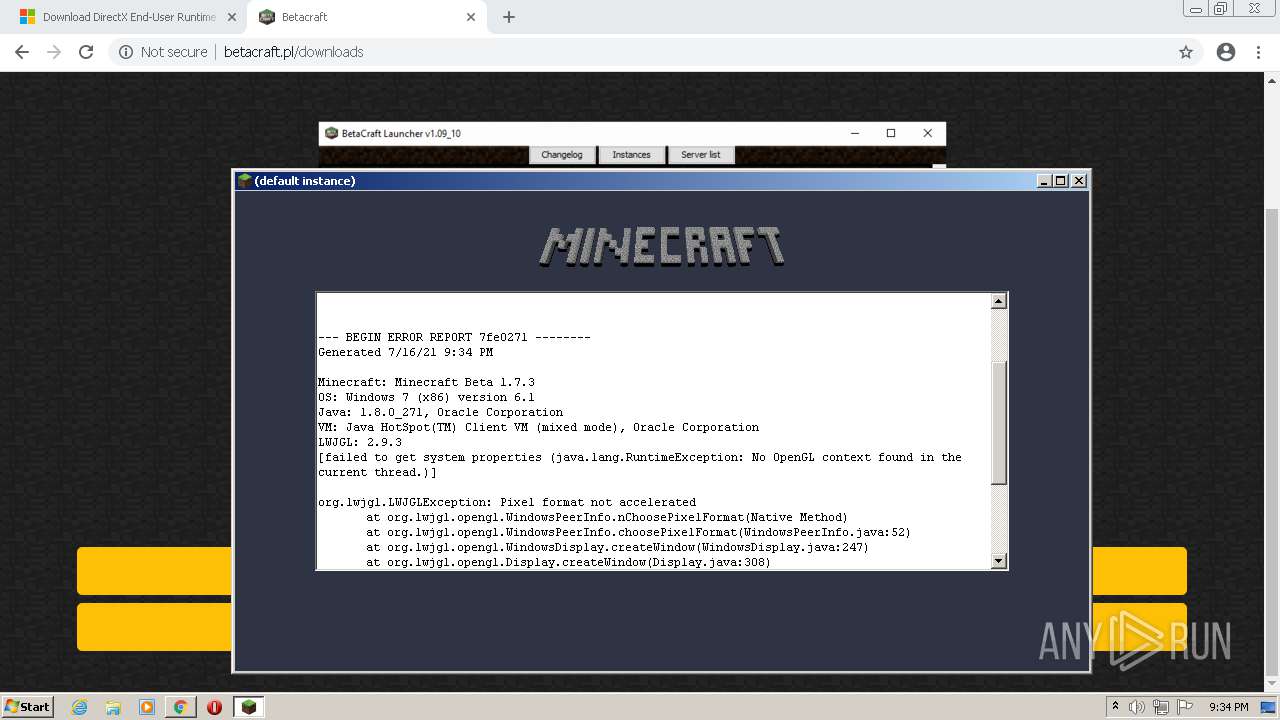
Task: Open the network tray icon
Action: [x=1161, y=707]
